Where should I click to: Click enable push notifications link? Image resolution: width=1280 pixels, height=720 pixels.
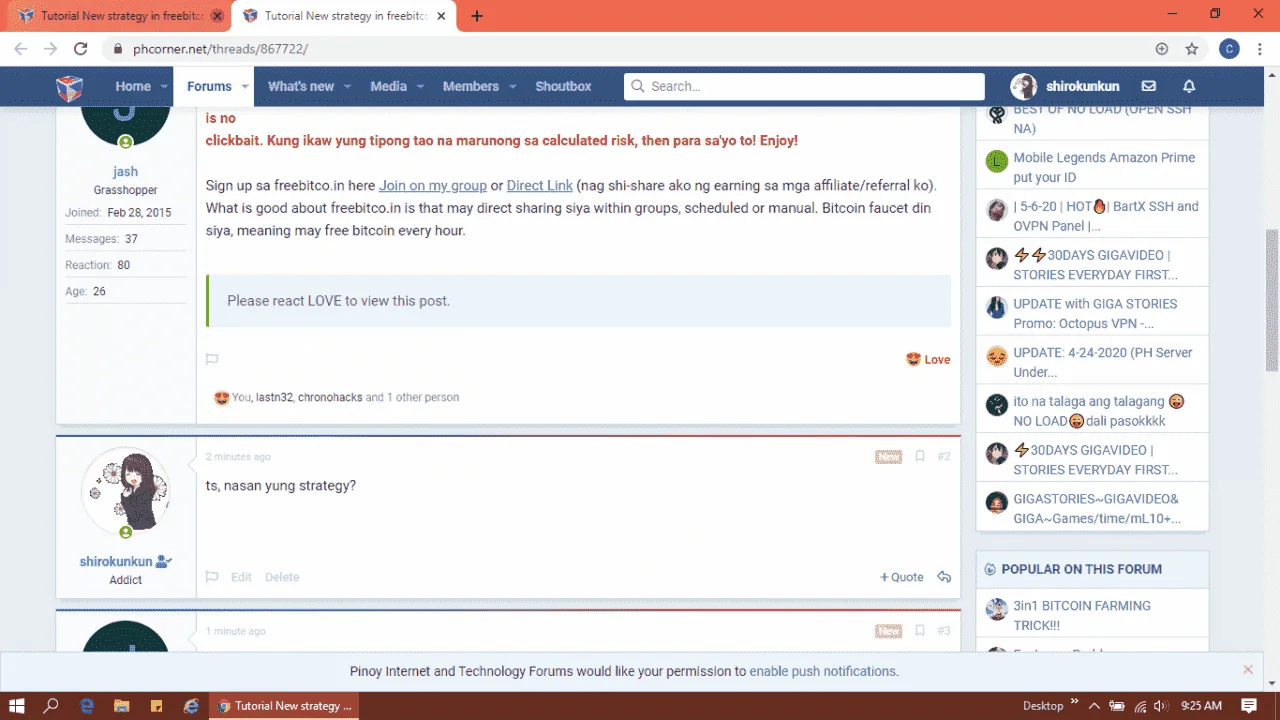[823, 671]
